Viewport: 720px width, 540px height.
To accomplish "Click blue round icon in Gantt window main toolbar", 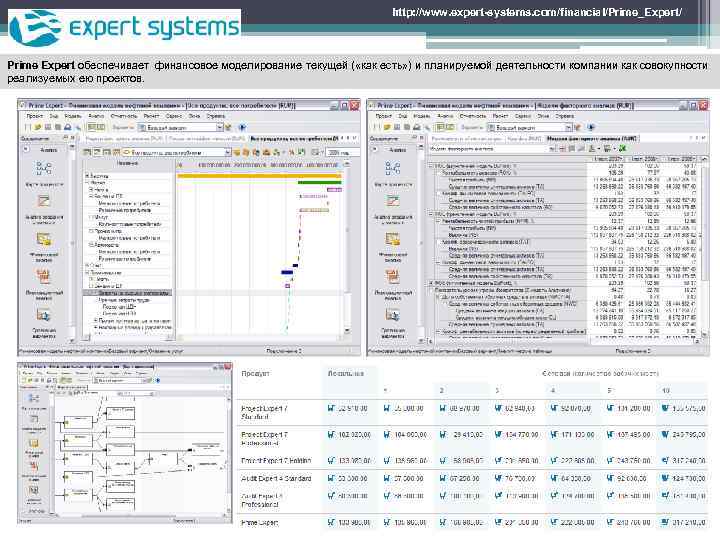I will [x=242, y=127].
